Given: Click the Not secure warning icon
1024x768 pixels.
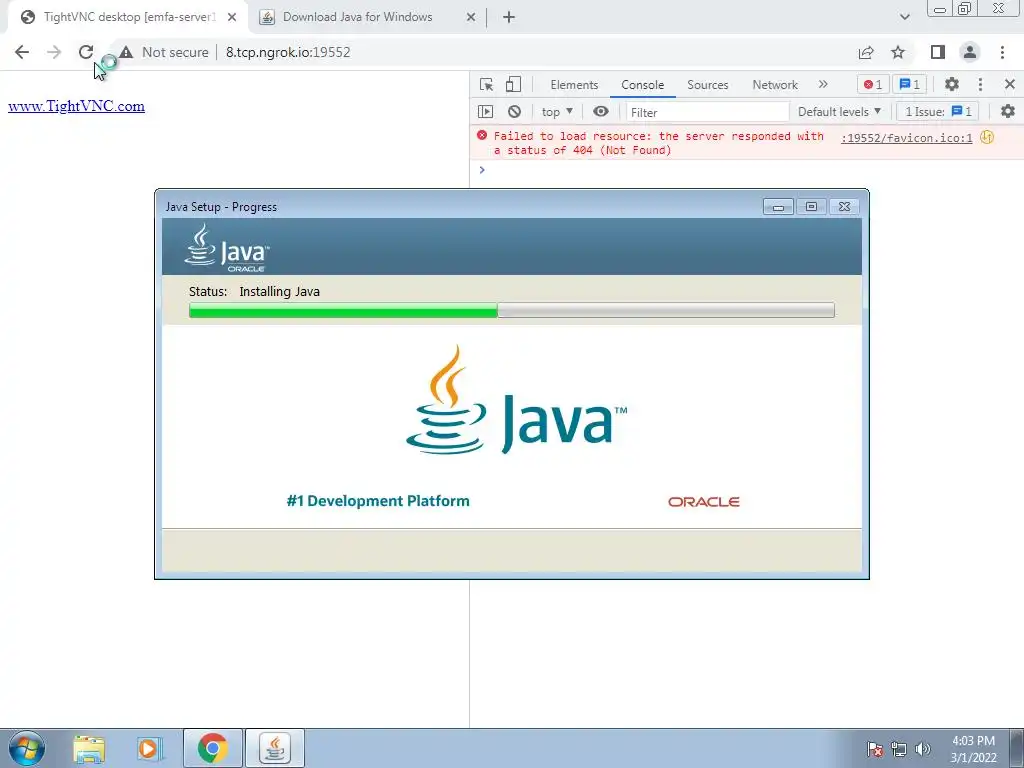Looking at the screenshot, I should click(x=126, y=52).
